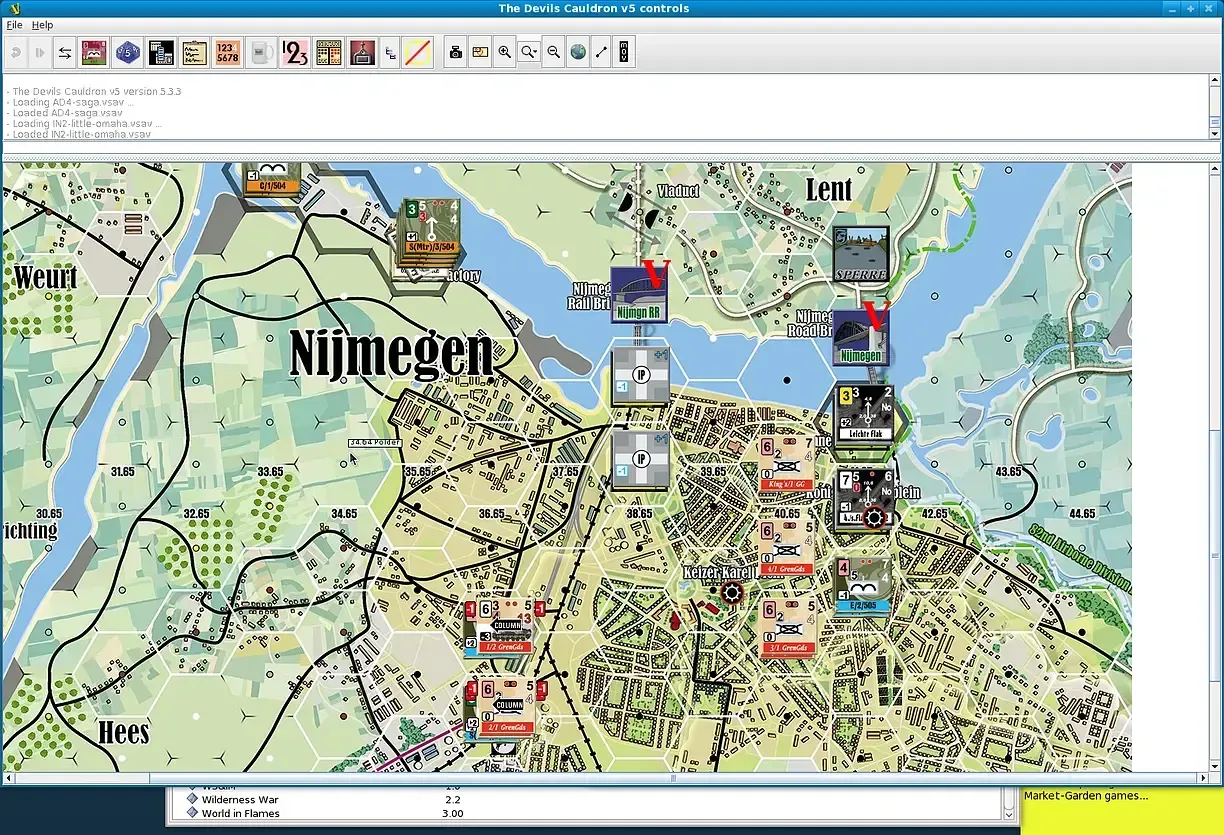
Task: Click the black gear marker at Keizer Karel
Action: coord(732,594)
